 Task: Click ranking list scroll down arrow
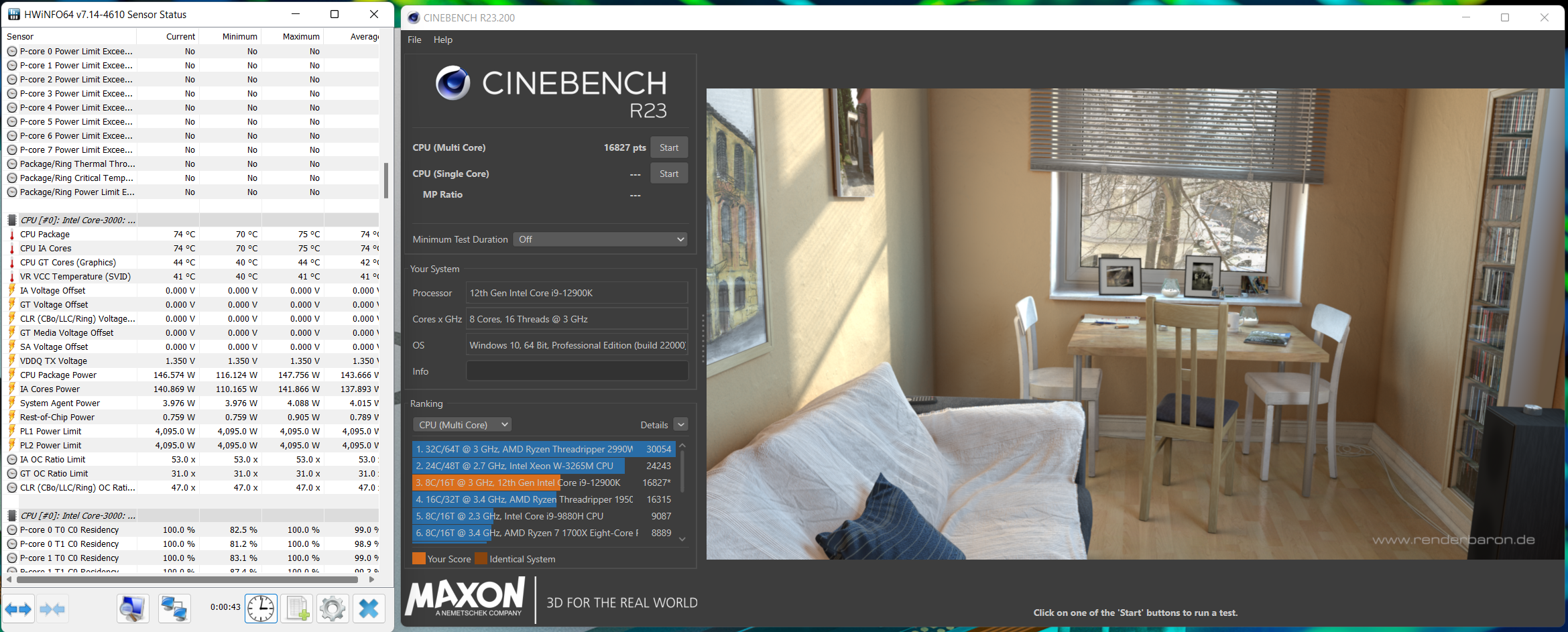tap(682, 538)
